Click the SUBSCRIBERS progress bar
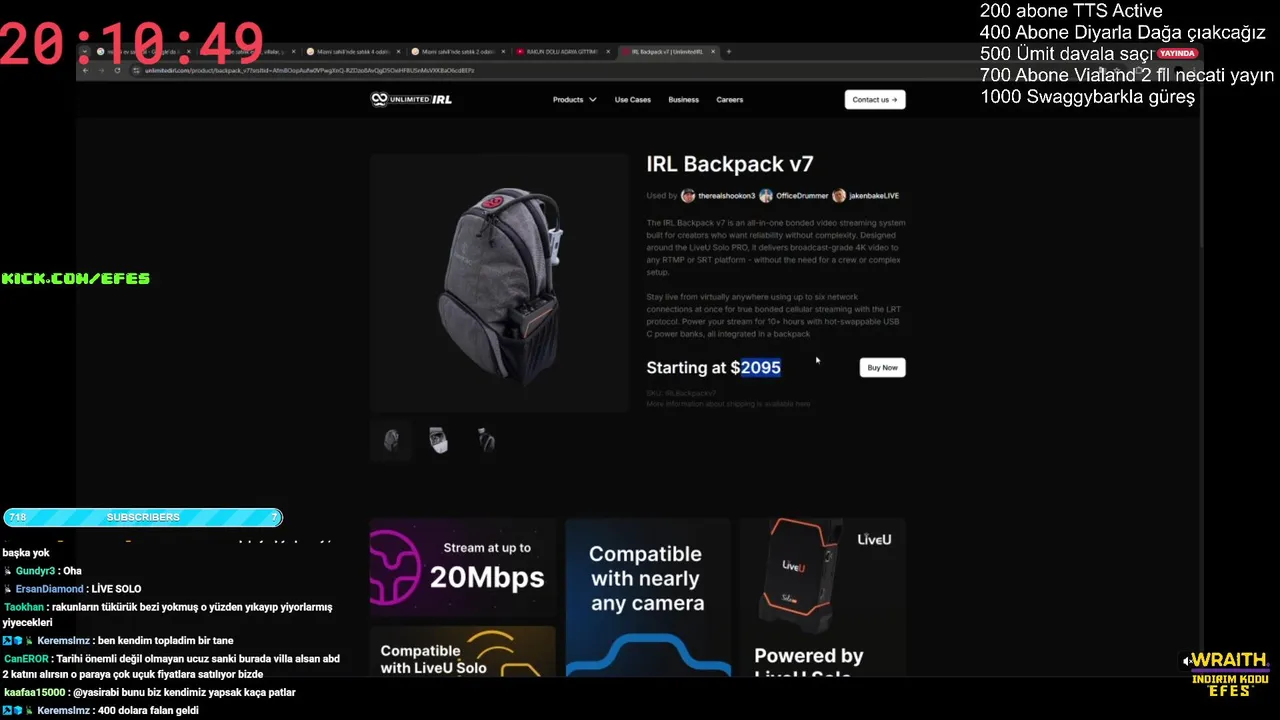This screenshot has height=720, width=1280. [143, 517]
